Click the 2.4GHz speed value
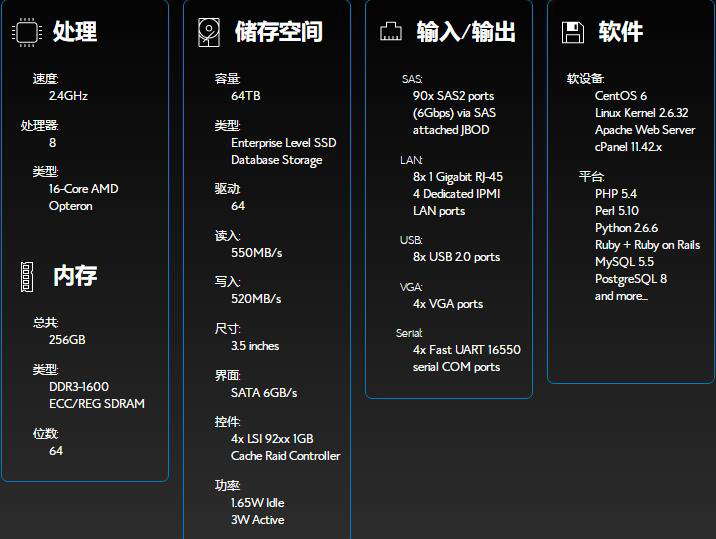Image resolution: width=716 pixels, height=539 pixels. pyautogui.click(x=68, y=96)
